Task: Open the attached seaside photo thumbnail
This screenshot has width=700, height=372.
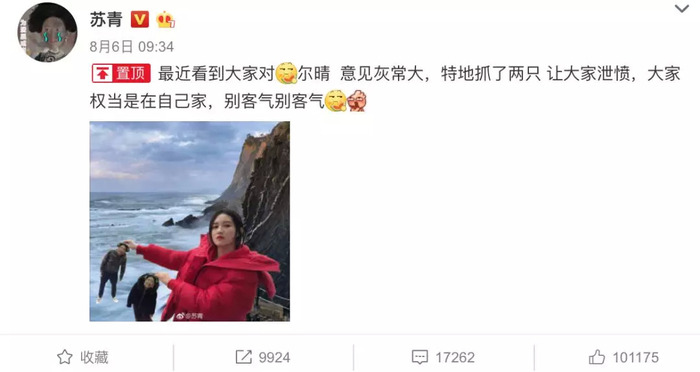Action: pyautogui.click(x=190, y=221)
